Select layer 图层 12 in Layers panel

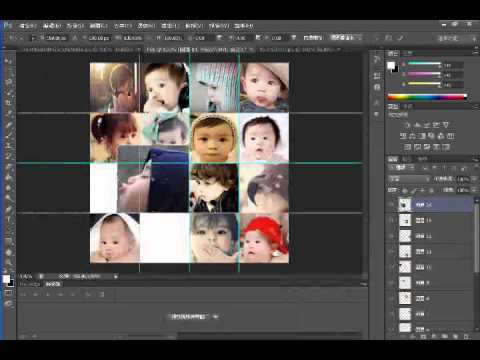click(x=435, y=236)
